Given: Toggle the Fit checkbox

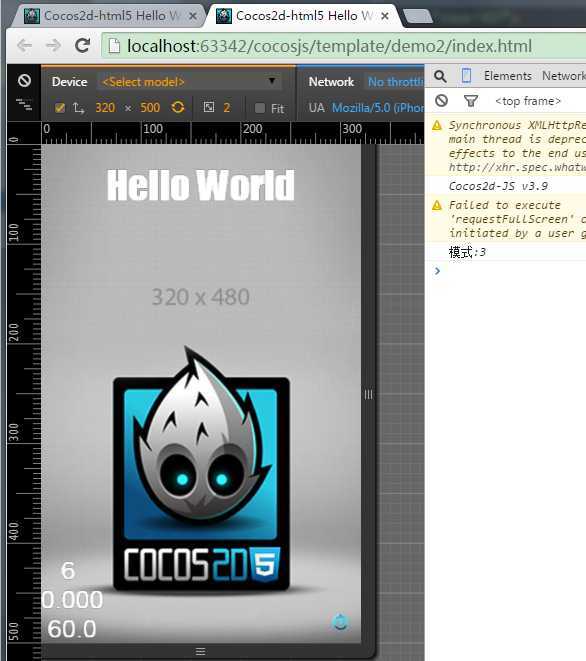Looking at the screenshot, I should tap(260, 109).
